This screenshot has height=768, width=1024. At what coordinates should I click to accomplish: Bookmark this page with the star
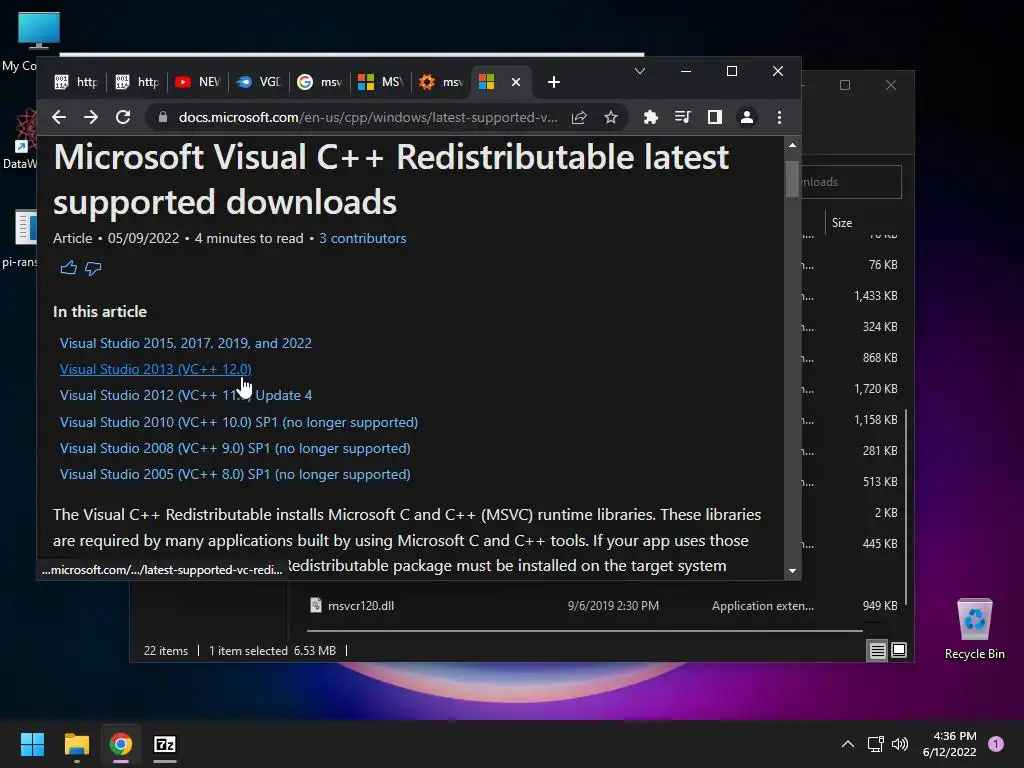click(x=611, y=118)
